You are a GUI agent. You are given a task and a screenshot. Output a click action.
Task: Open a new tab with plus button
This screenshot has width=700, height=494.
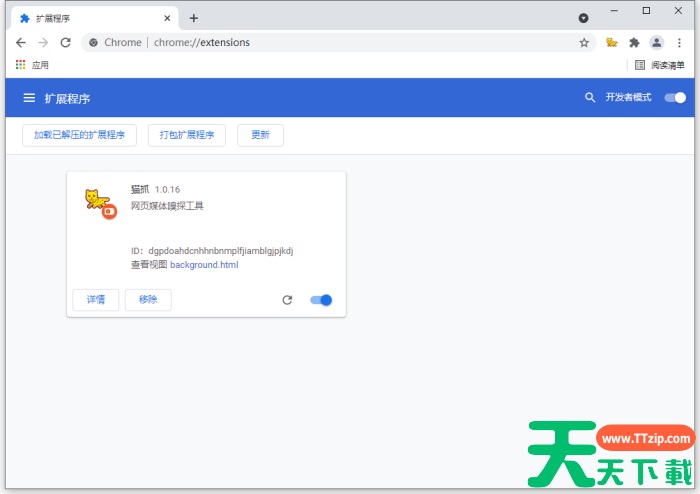pyautogui.click(x=194, y=18)
